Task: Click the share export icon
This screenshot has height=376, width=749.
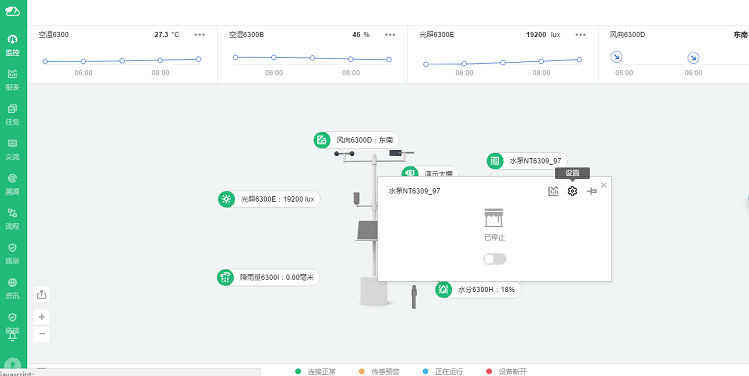Action: click(42, 294)
